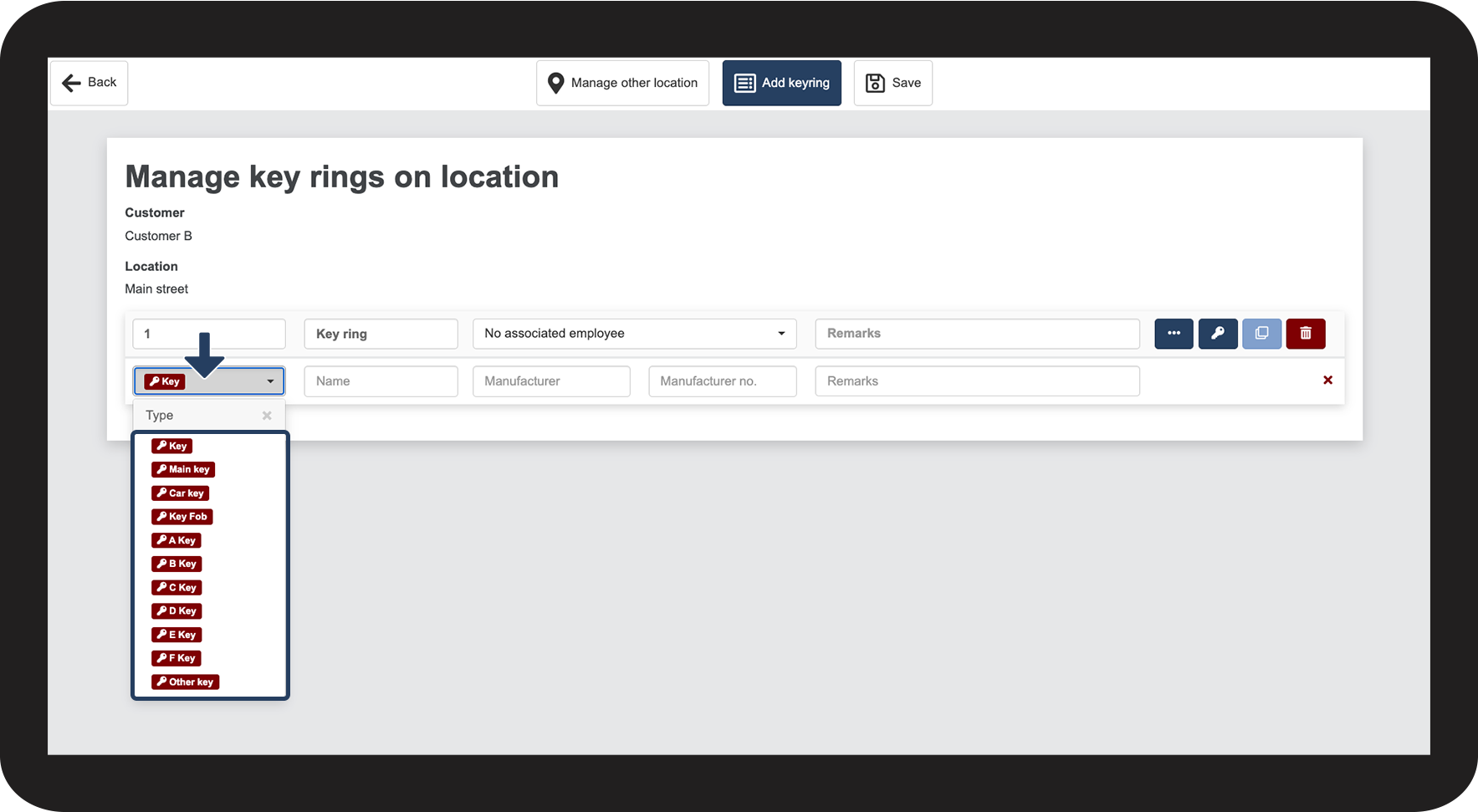
Task: Choose Main key from type list
Action: click(x=183, y=470)
